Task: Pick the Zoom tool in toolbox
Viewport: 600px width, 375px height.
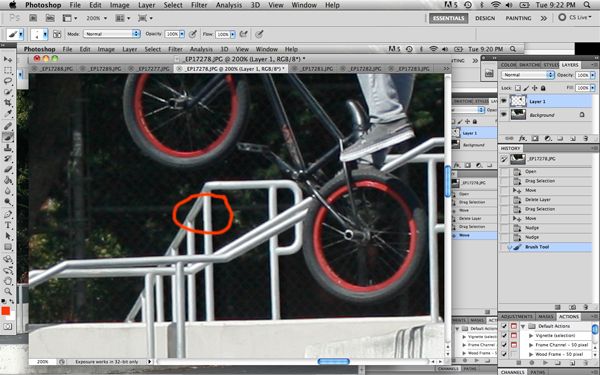Action: 8,292
